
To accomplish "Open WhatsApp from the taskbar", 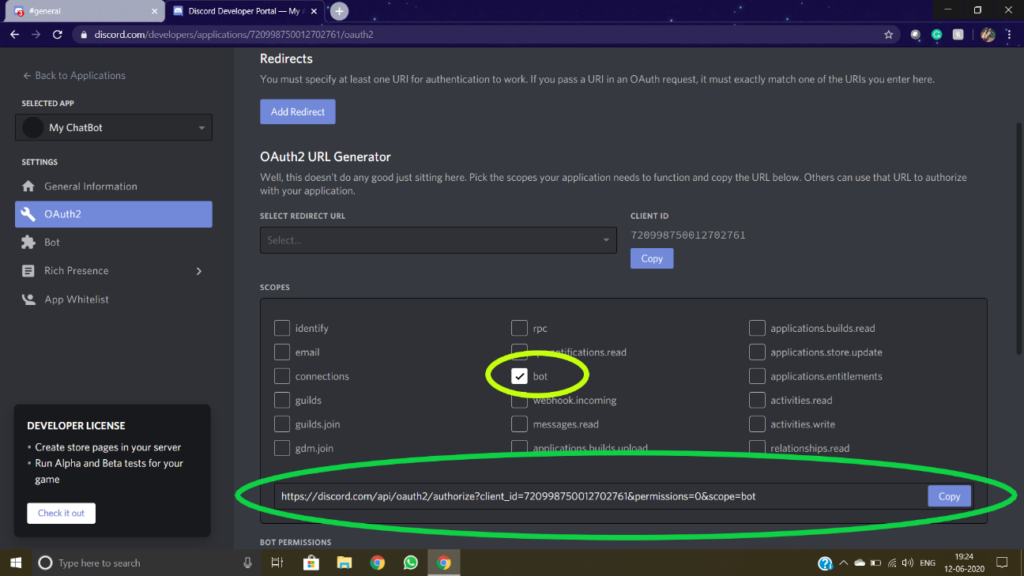I will coord(410,562).
